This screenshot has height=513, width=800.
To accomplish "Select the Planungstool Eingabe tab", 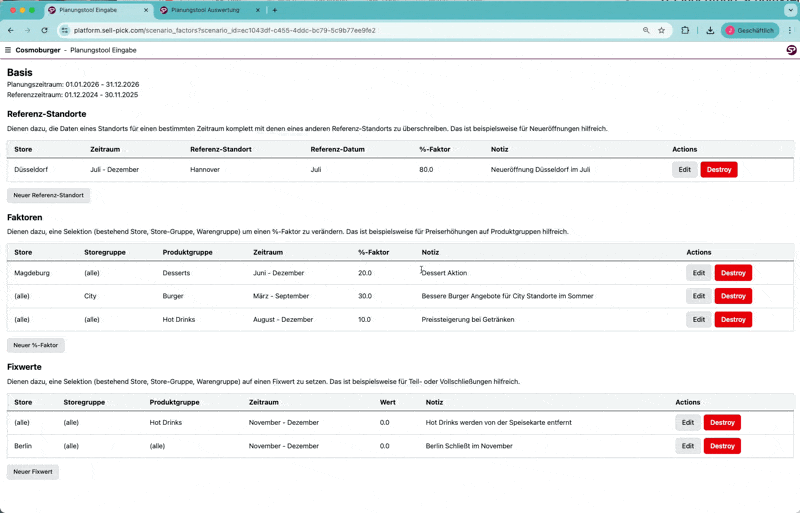I will [x=90, y=10].
